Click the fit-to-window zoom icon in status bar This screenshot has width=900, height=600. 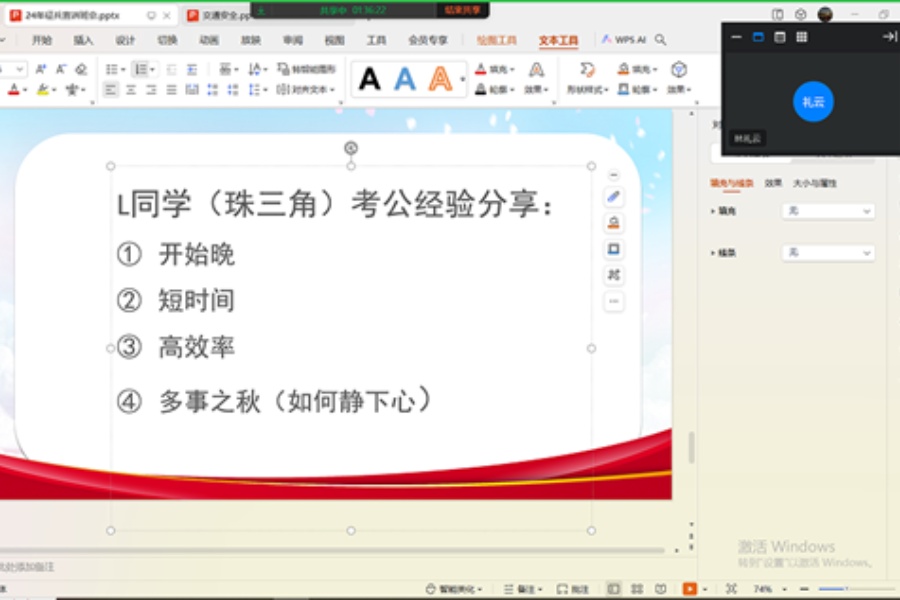tap(732, 588)
